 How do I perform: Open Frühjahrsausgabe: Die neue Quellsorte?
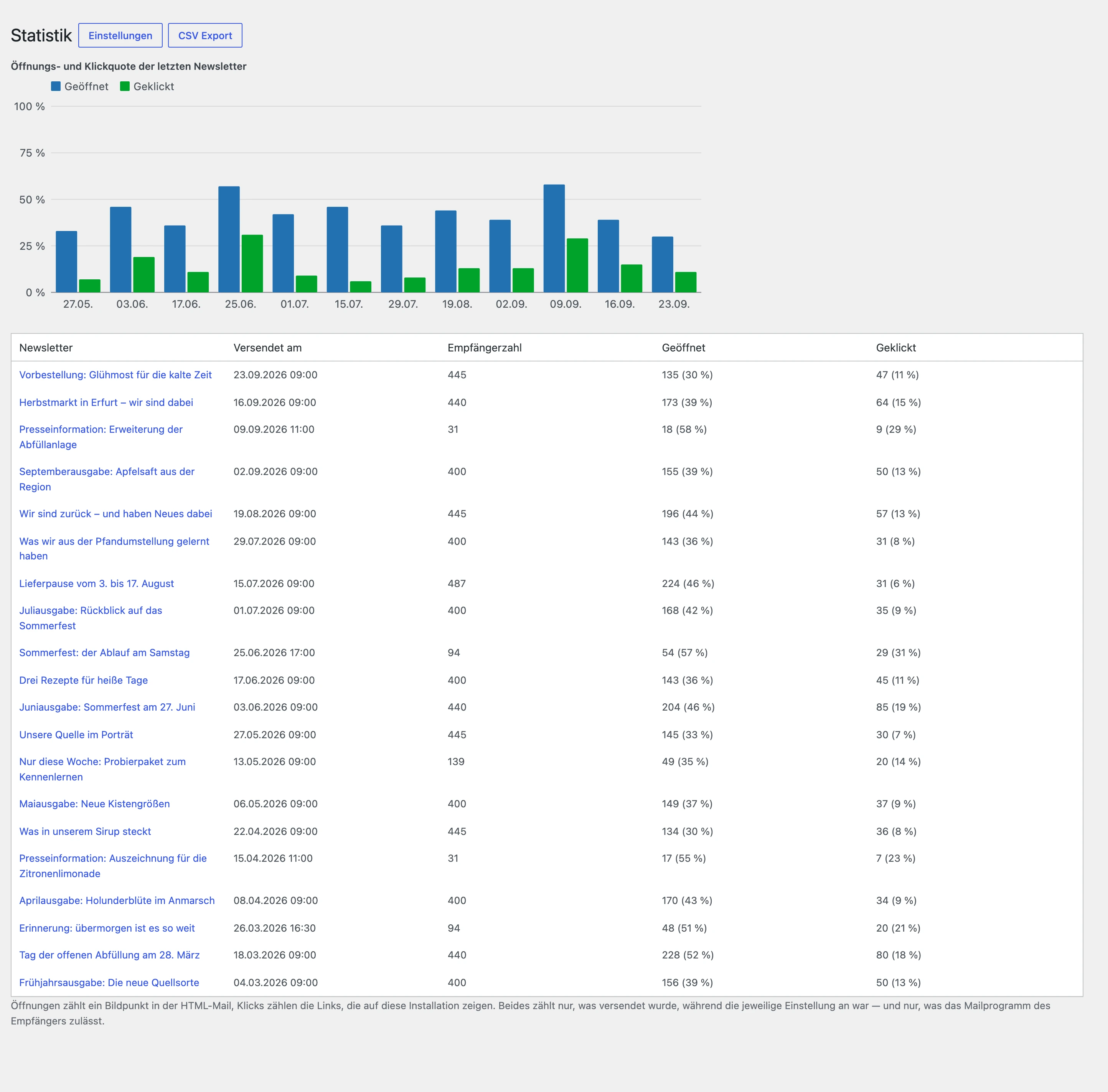(109, 983)
